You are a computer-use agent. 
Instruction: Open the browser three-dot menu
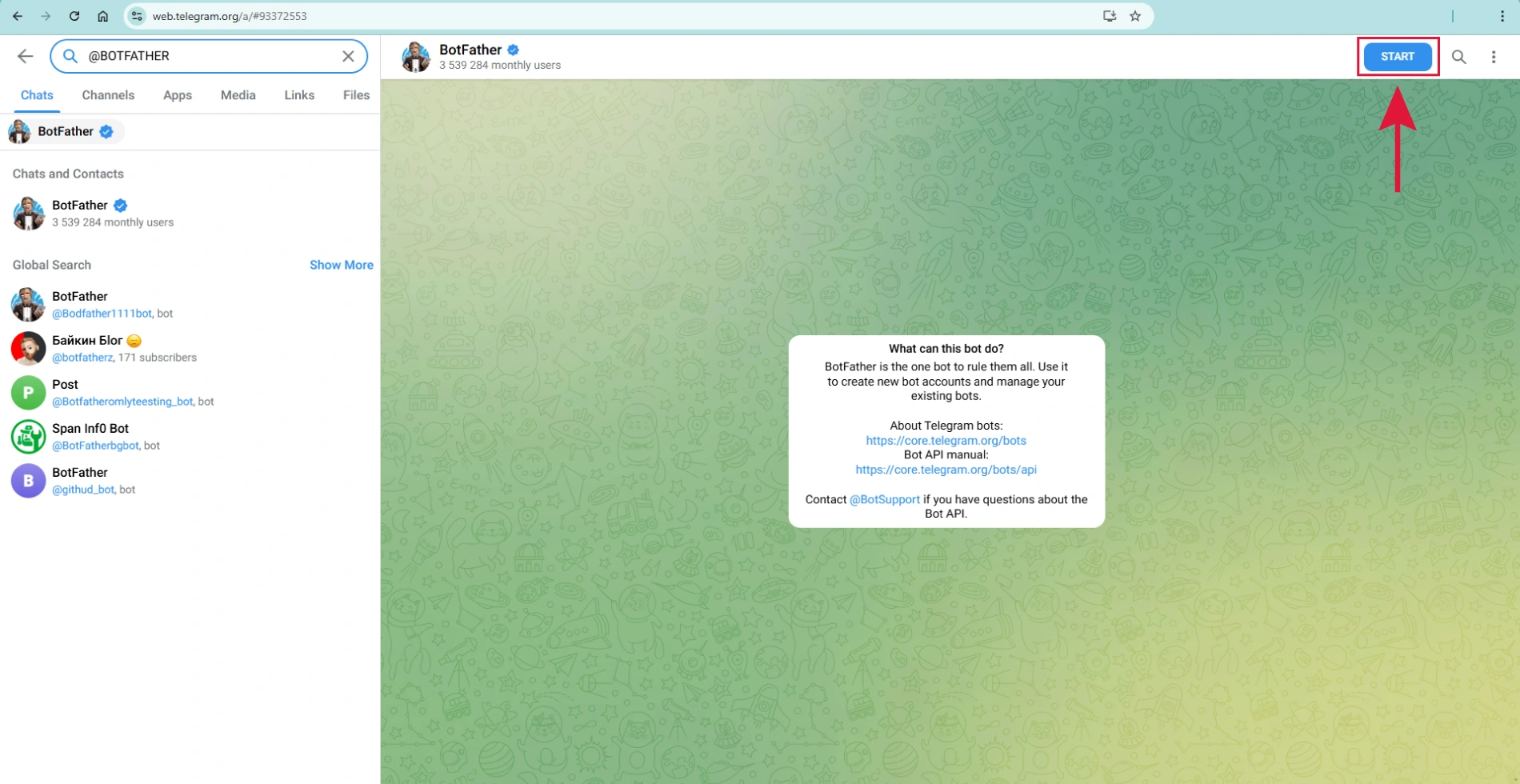[x=1502, y=16]
